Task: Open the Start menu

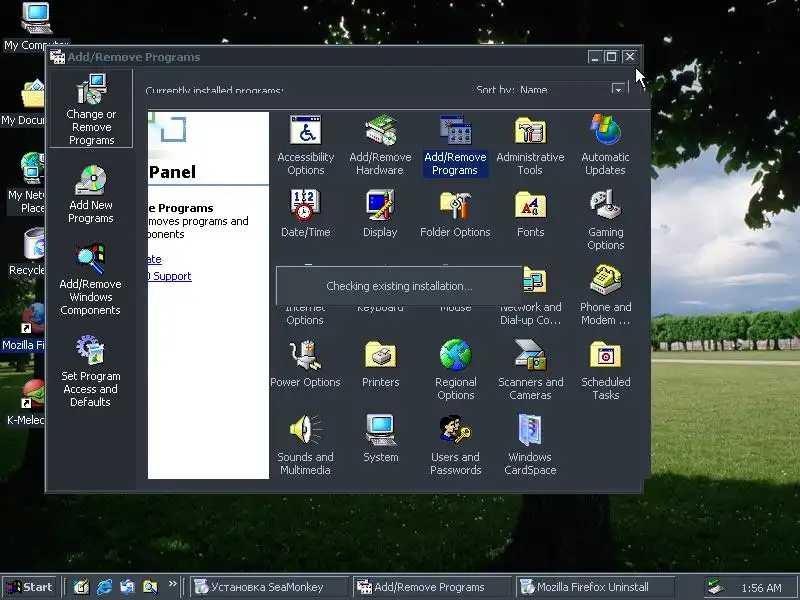Action: point(30,587)
